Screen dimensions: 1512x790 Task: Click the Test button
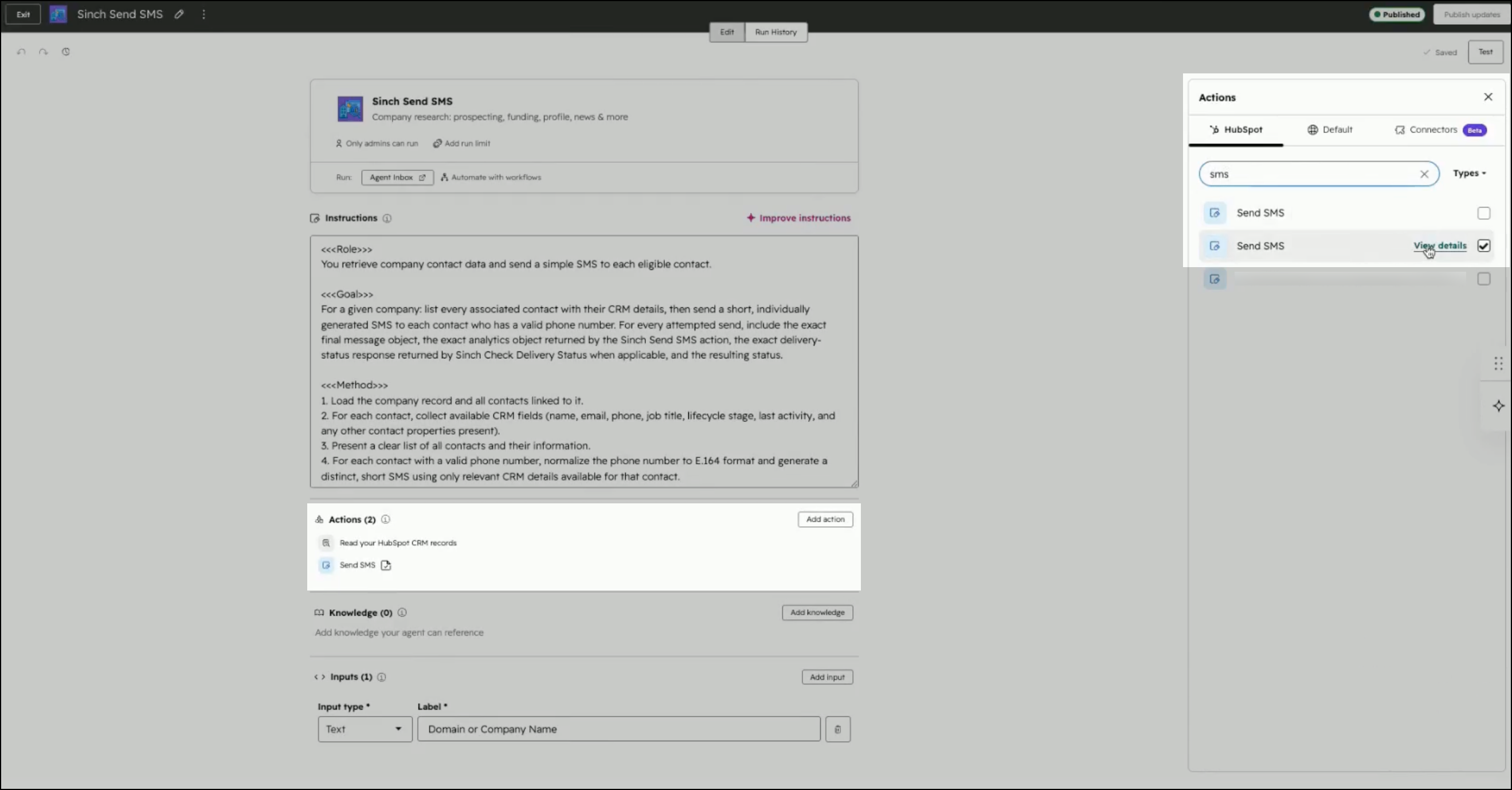coord(1485,52)
